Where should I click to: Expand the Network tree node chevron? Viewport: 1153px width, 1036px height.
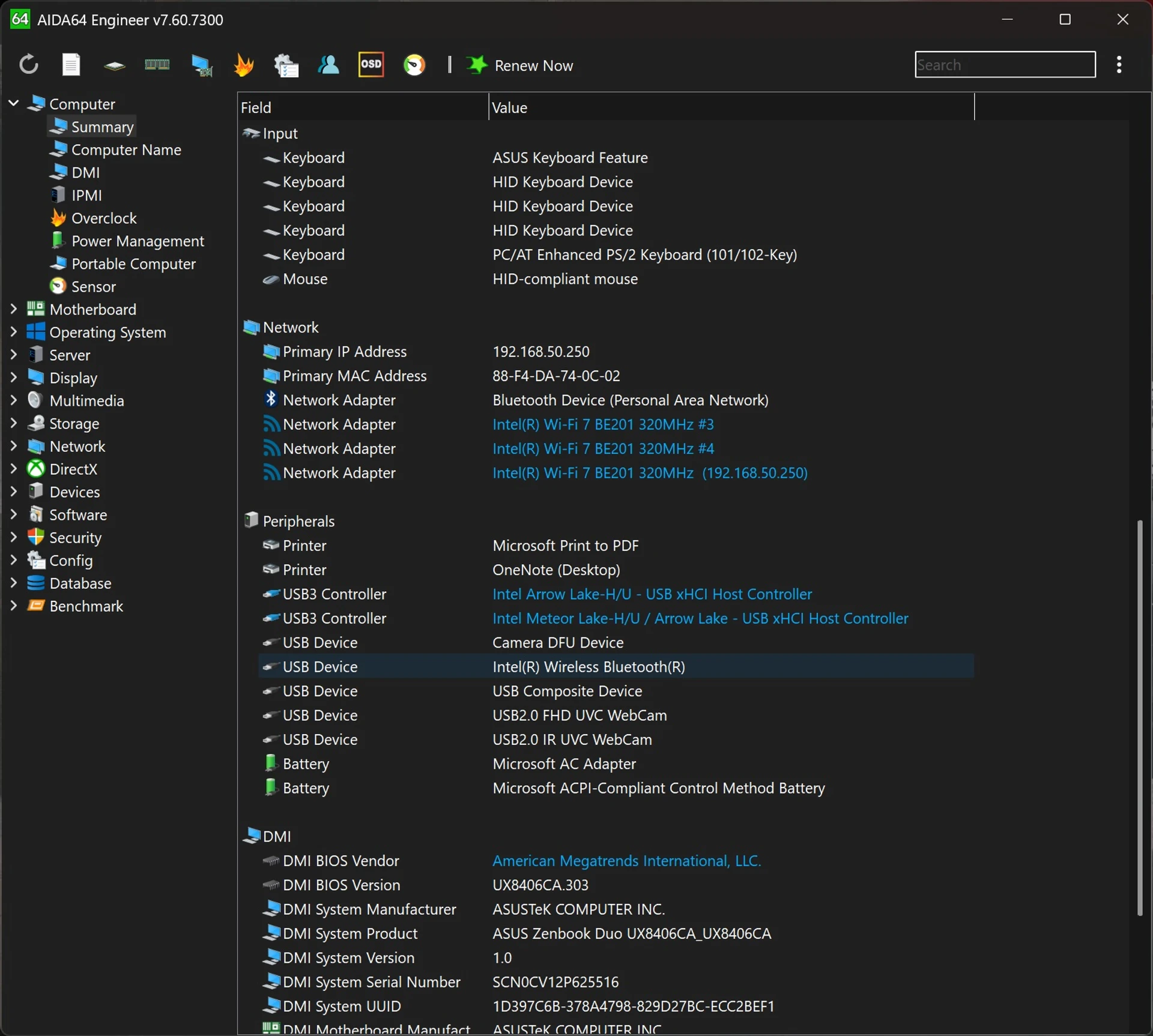[x=13, y=446]
